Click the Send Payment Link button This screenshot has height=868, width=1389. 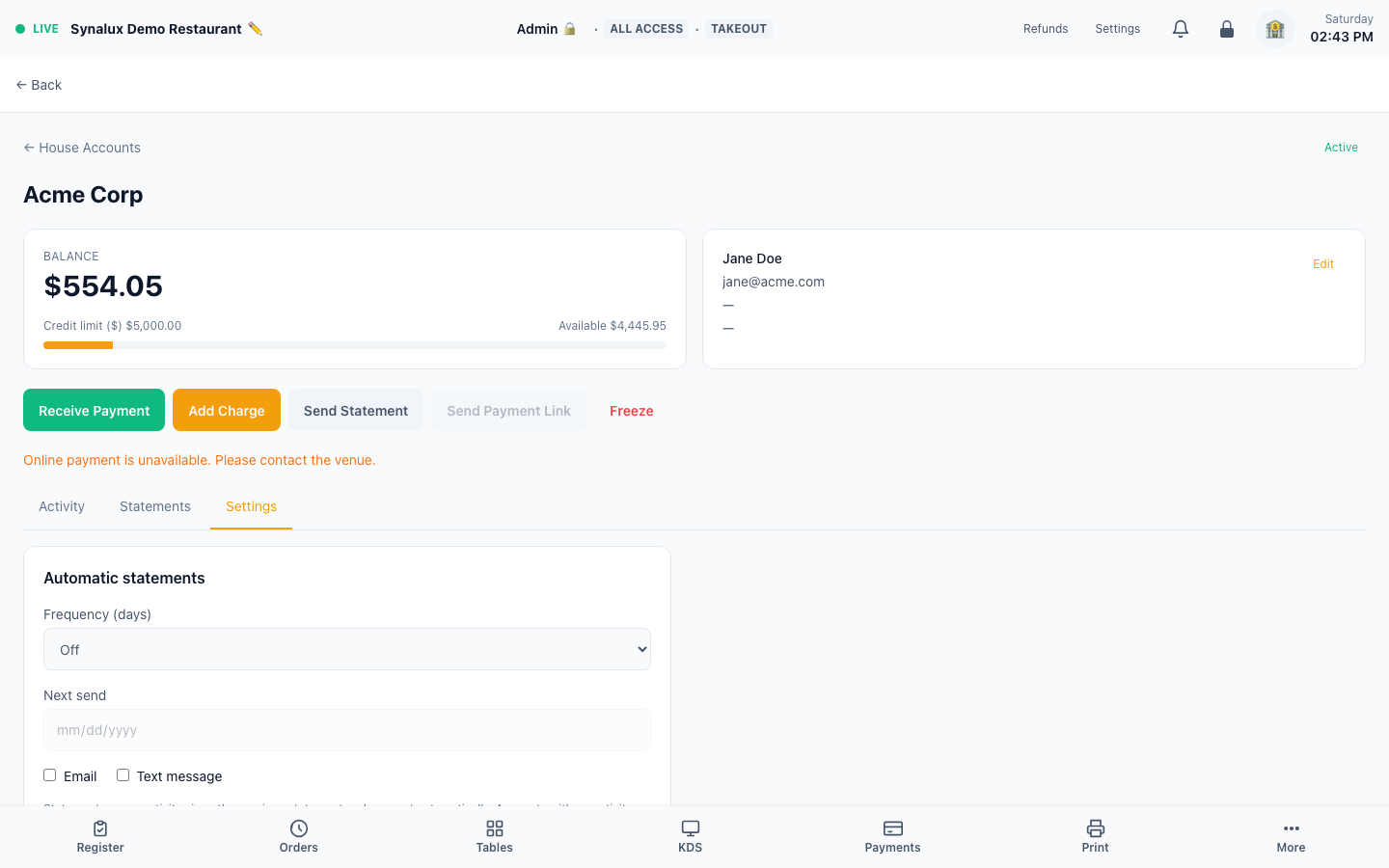(509, 410)
